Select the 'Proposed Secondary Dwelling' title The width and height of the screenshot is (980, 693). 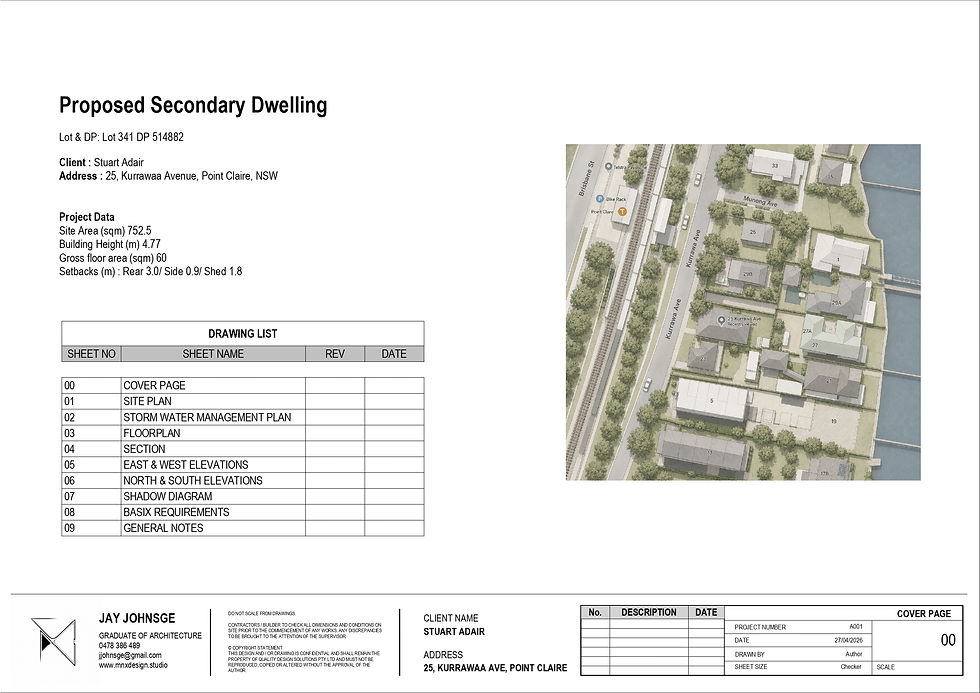tap(193, 104)
